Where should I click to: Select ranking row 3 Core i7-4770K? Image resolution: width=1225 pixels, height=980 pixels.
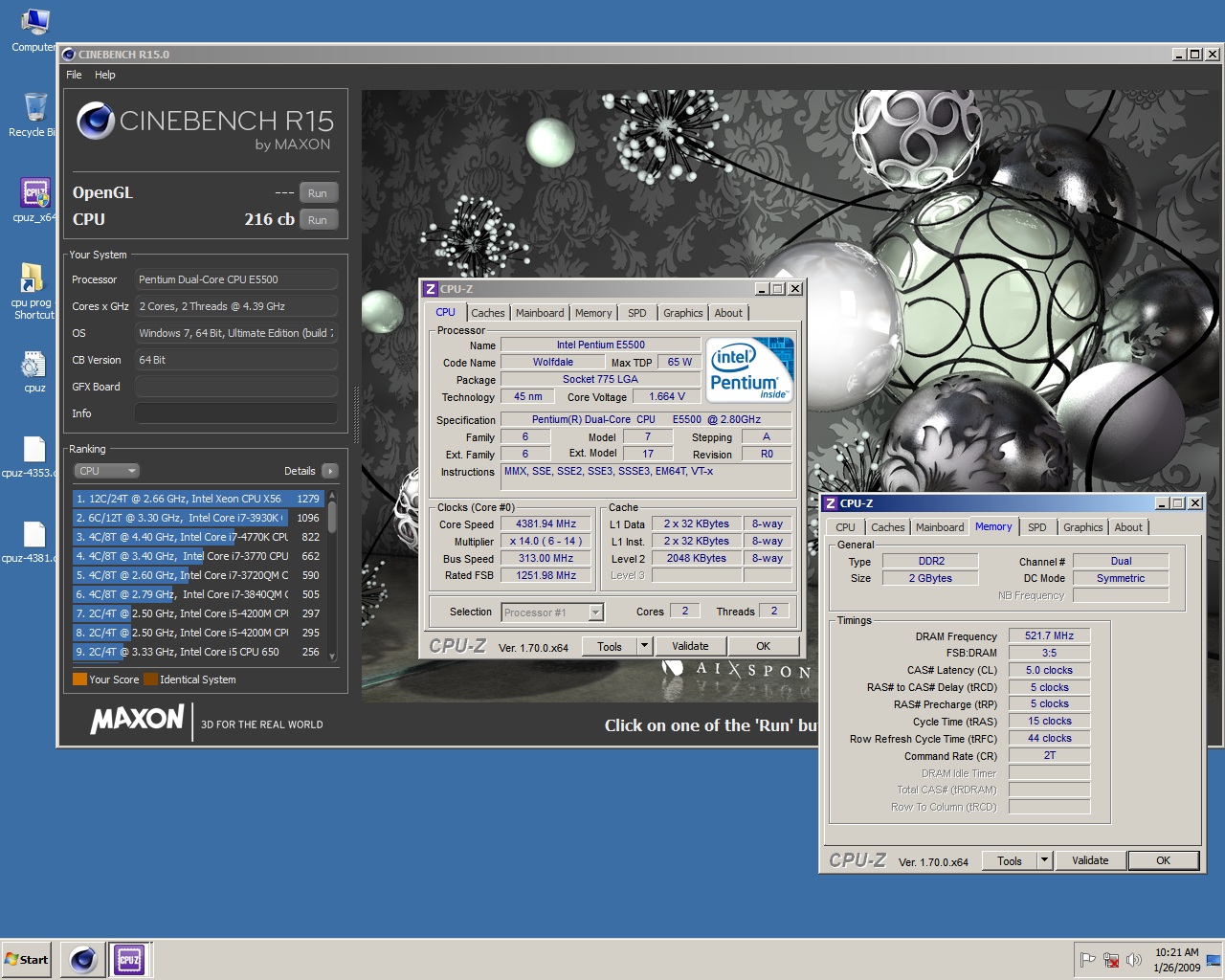click(x=198, y=537)
